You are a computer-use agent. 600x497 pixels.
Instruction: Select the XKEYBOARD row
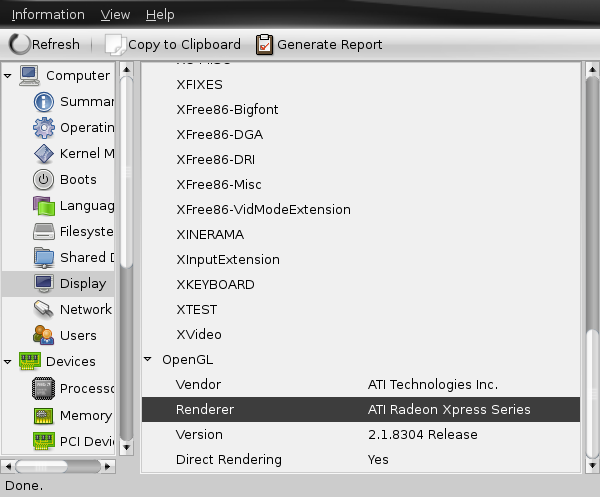coord(361,285)
